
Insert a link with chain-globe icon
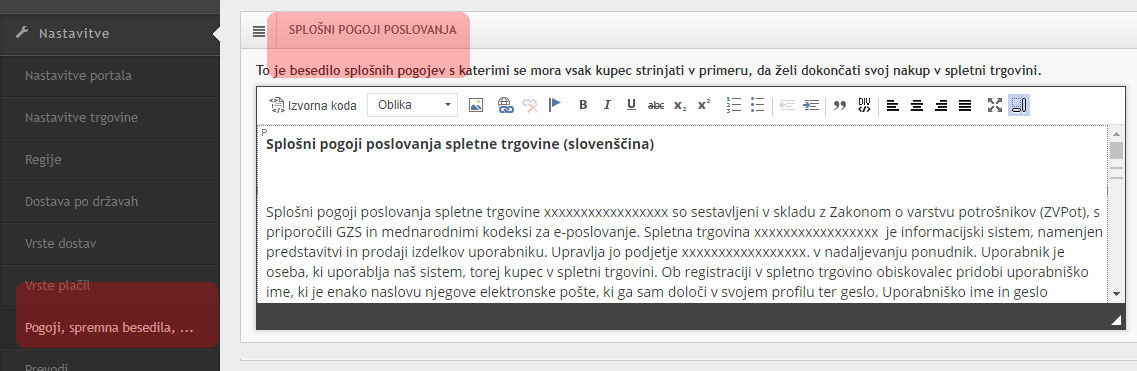tap(505, 105)
